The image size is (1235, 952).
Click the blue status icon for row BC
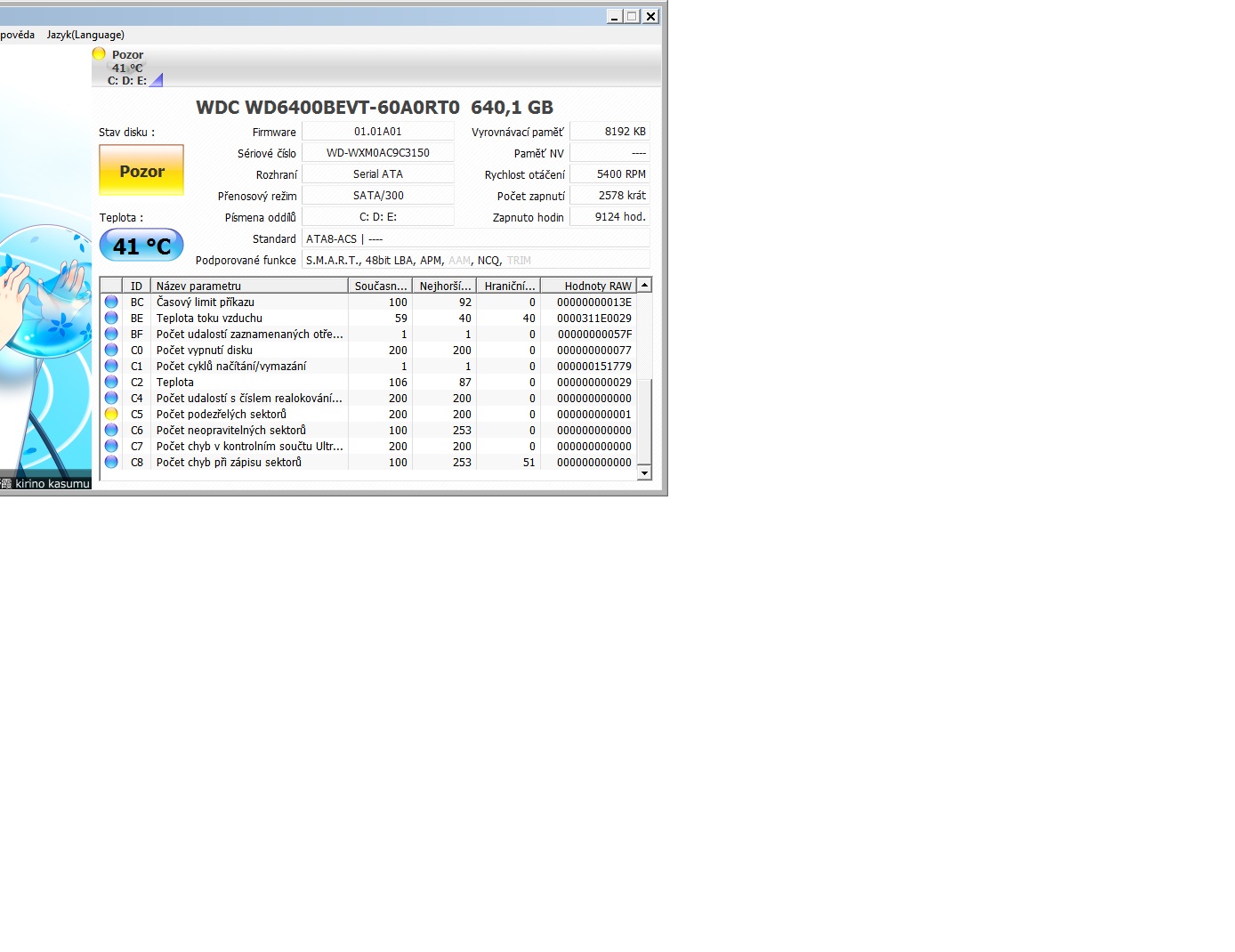[111, 302]
